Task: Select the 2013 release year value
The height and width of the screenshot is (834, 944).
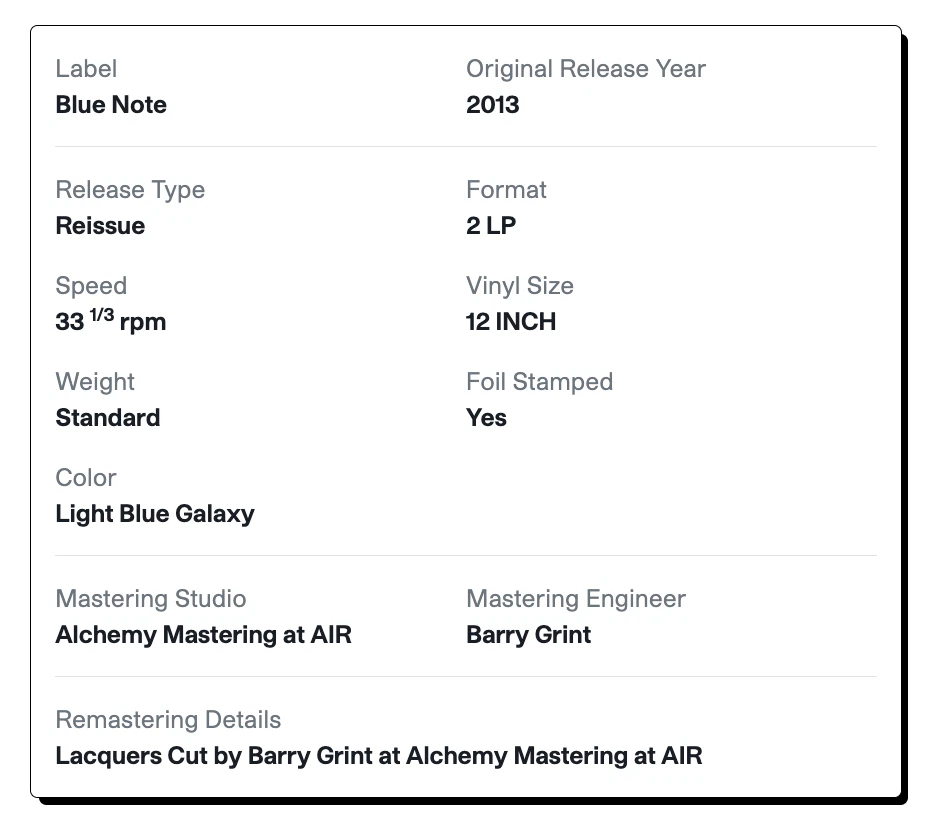Action: [x=492, y=105]
